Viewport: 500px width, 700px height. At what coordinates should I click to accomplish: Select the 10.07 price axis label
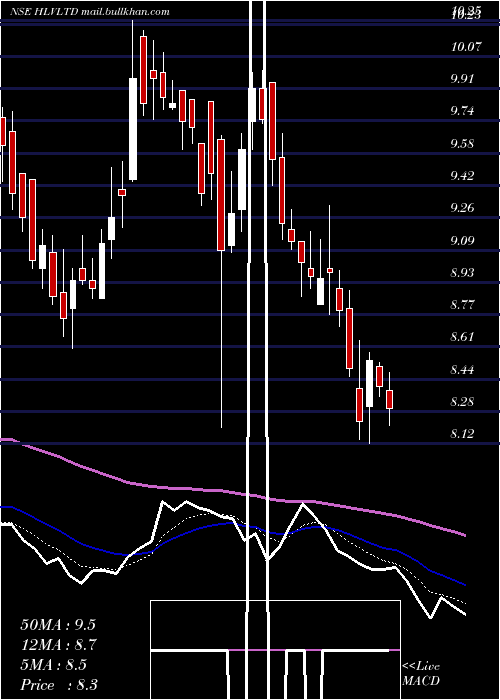coord(466,46)
